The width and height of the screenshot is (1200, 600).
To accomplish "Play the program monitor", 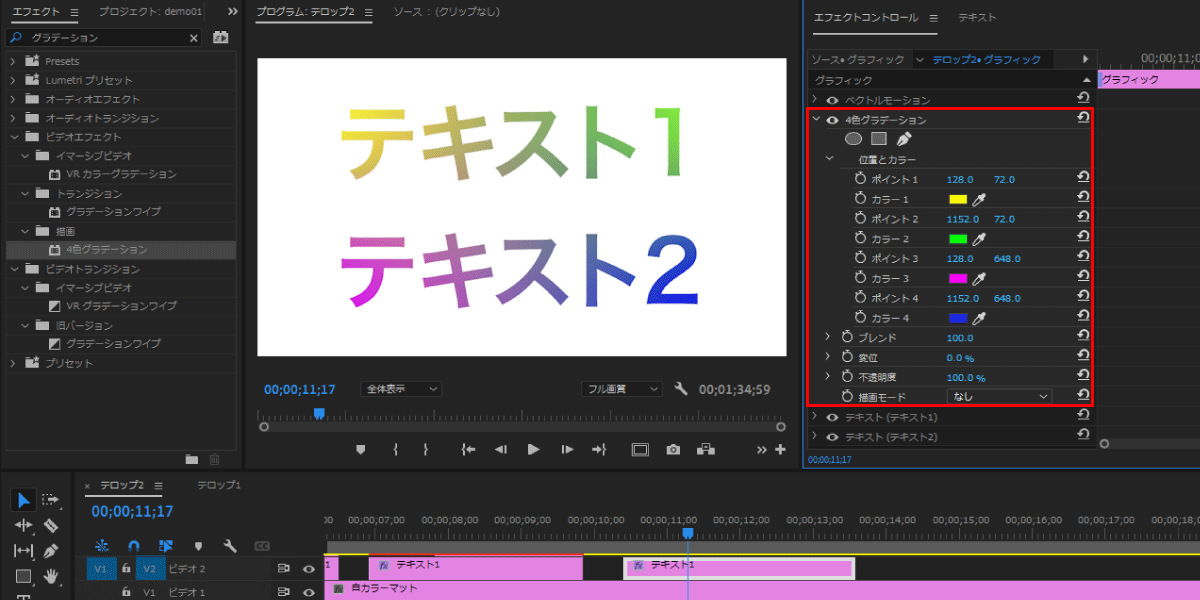I will [533, 450].
